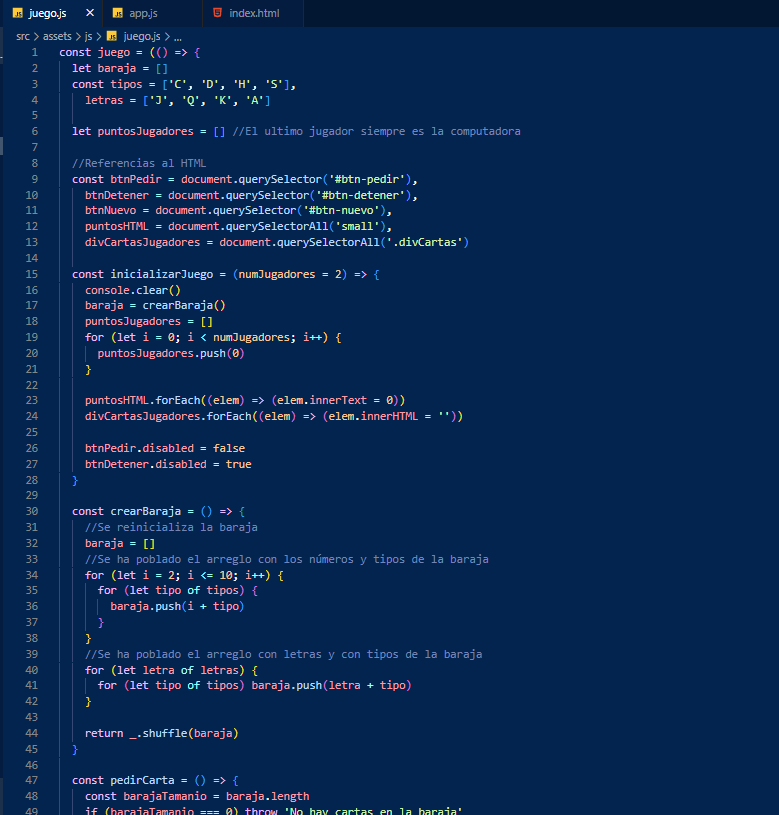Click the HTML5 icon on index.html tab

[218, 13]
